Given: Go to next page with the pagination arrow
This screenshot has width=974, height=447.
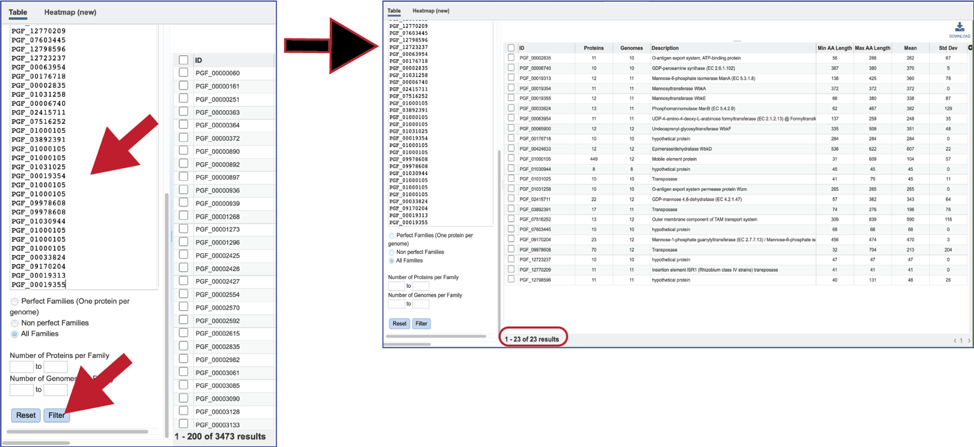Looking at the screenshot, I should pos(968,341).
